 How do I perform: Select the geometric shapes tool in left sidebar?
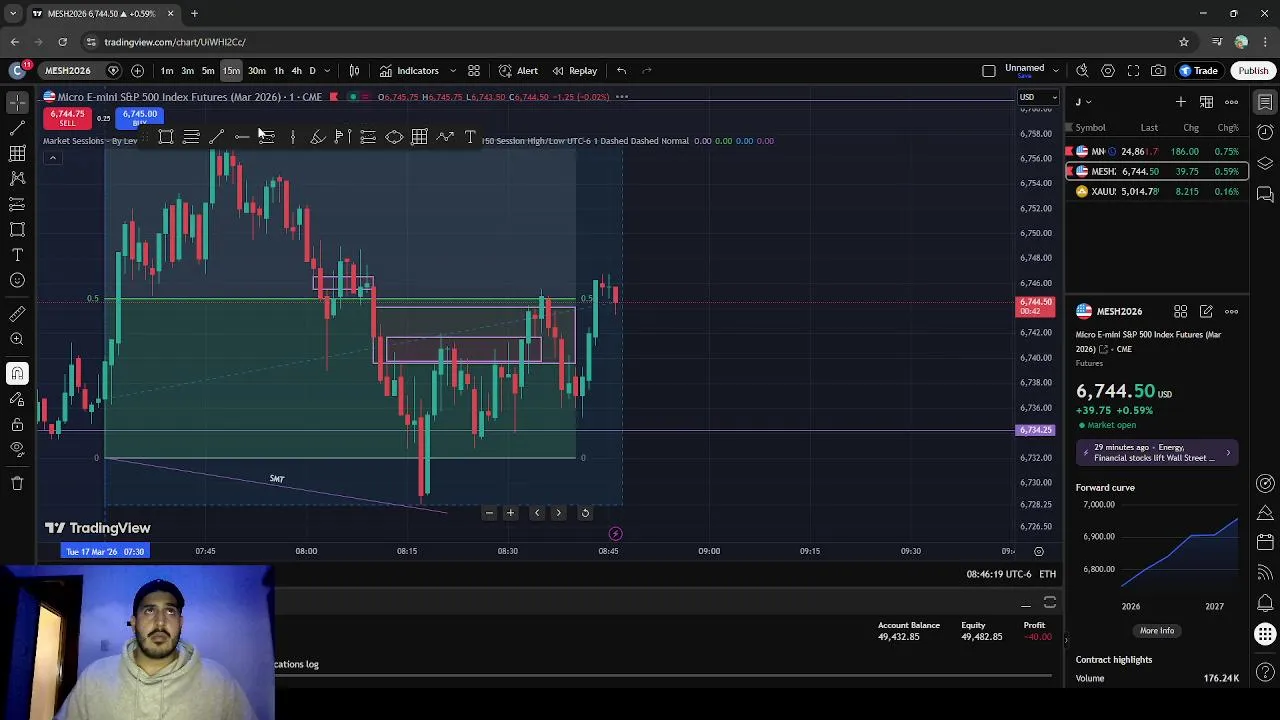[x=17, y=229]
